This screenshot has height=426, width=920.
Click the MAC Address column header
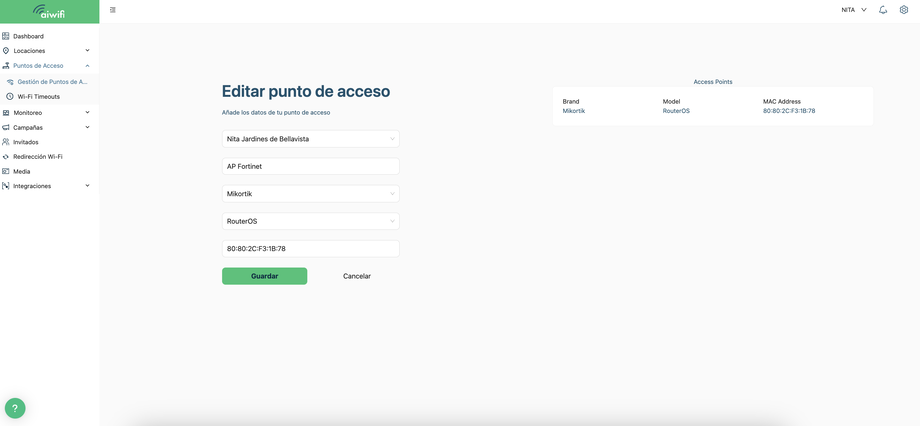coord(782,102)
